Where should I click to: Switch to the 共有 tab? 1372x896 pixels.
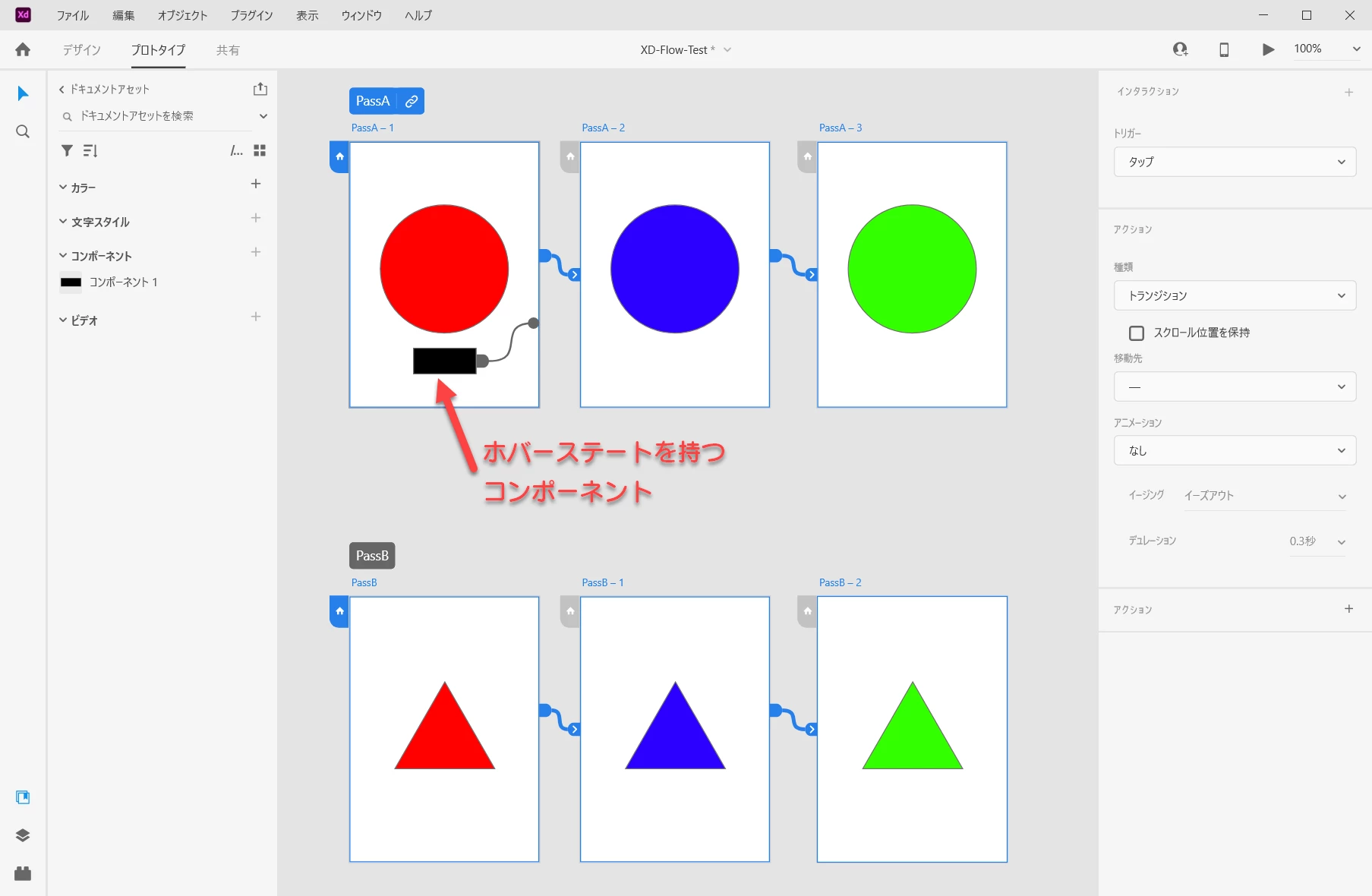[x=228, y=50]
